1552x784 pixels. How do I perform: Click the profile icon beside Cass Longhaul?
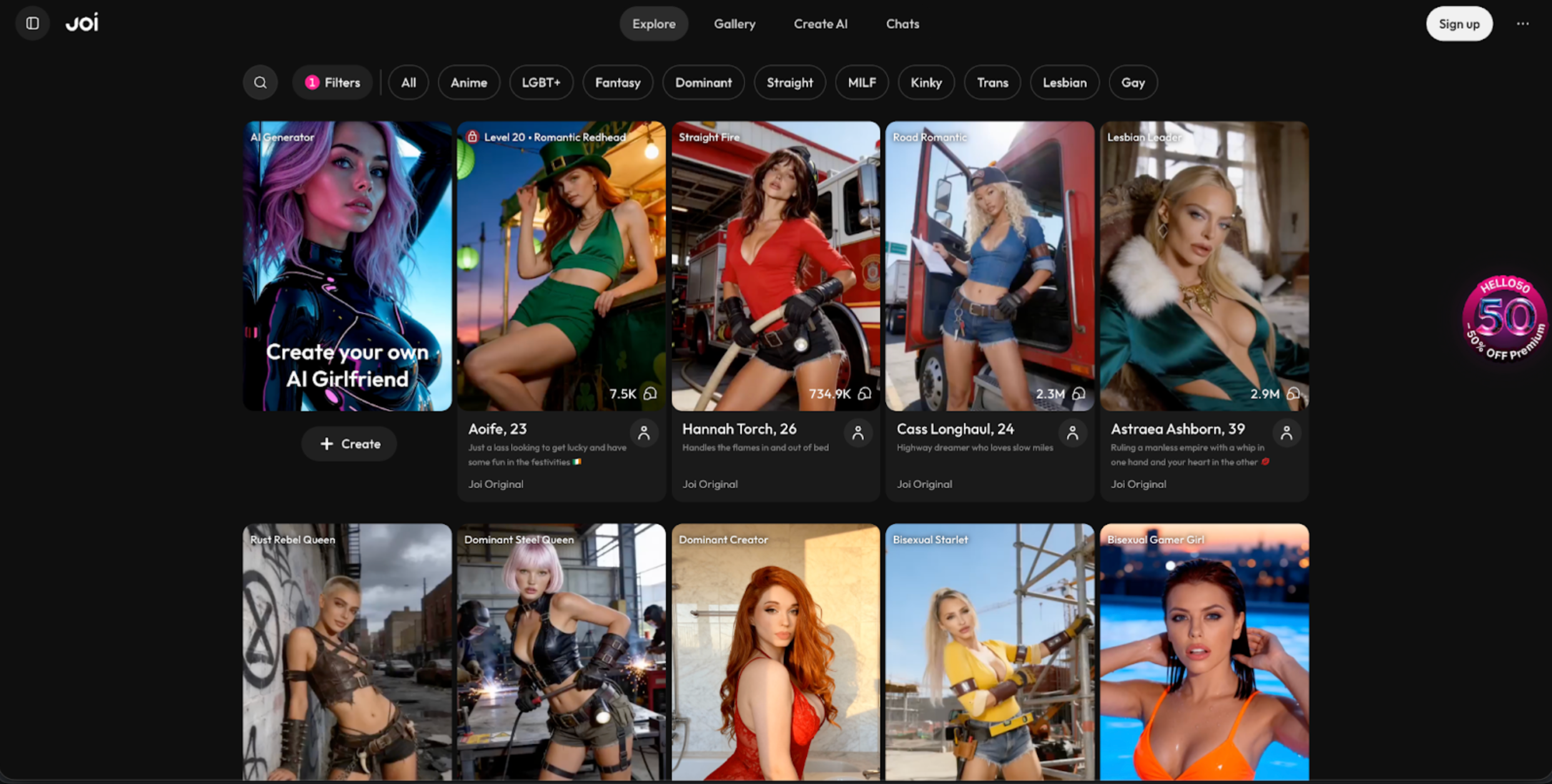[x=1072, y=433]
